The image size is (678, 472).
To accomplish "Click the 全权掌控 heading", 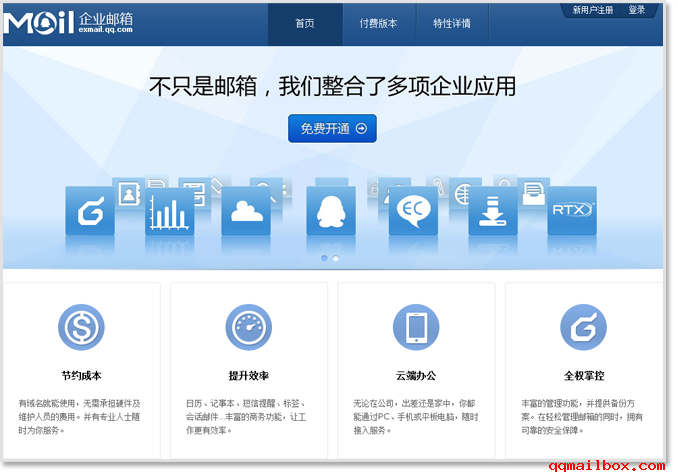I will 584,376.
